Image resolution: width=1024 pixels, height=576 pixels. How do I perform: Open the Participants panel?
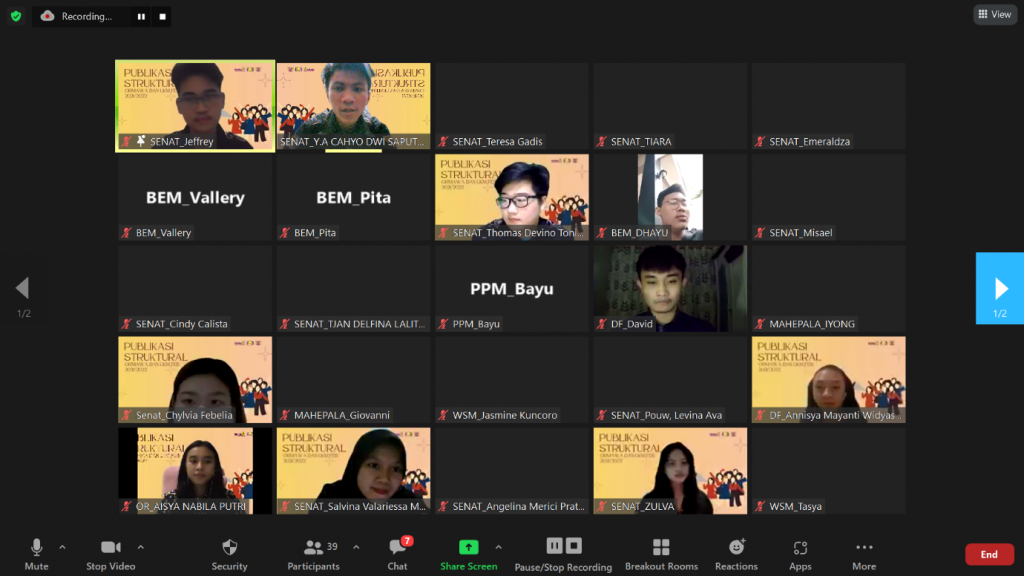pyautogui.click(x=313, y=555)
